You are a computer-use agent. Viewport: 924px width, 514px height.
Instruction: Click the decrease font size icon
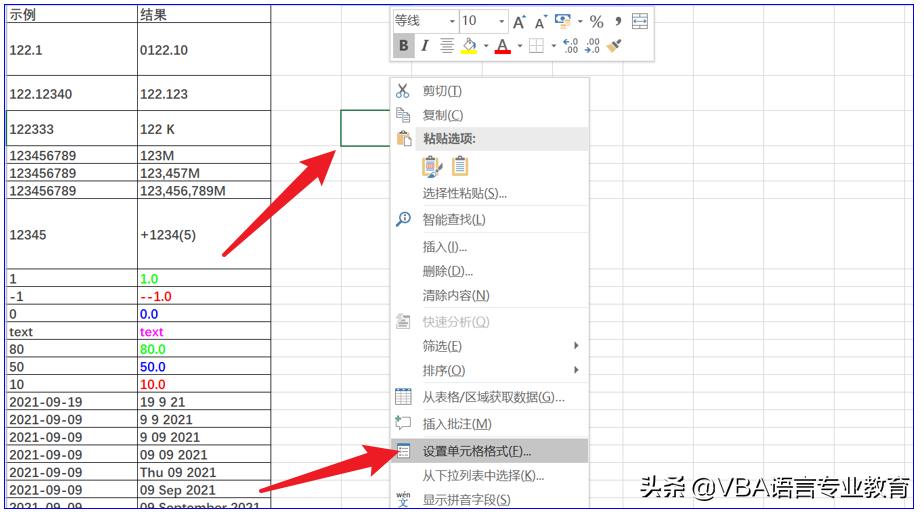click(540, 22)
